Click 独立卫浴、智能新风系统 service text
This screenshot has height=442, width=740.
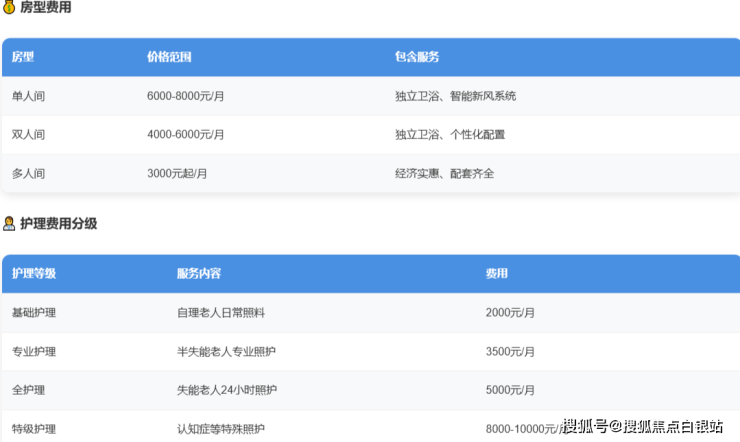coord(455,96)
